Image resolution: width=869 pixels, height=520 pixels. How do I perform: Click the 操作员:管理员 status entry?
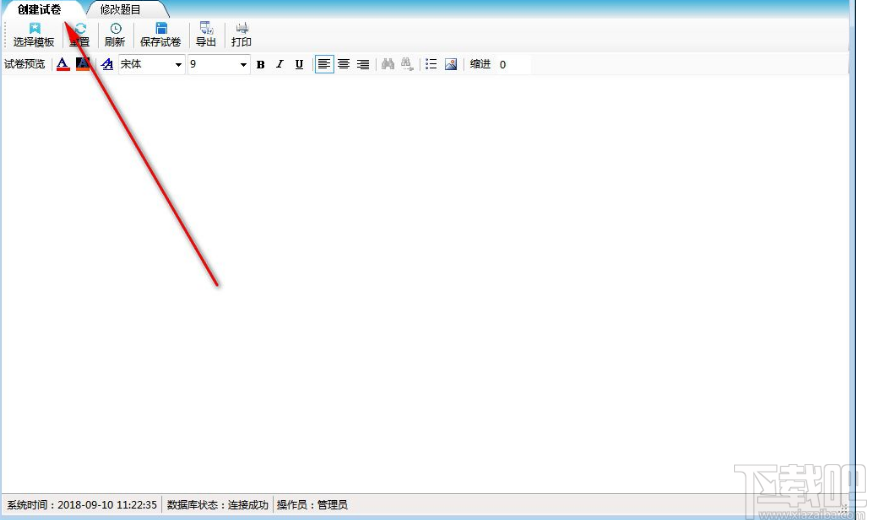tap(313, 505)
